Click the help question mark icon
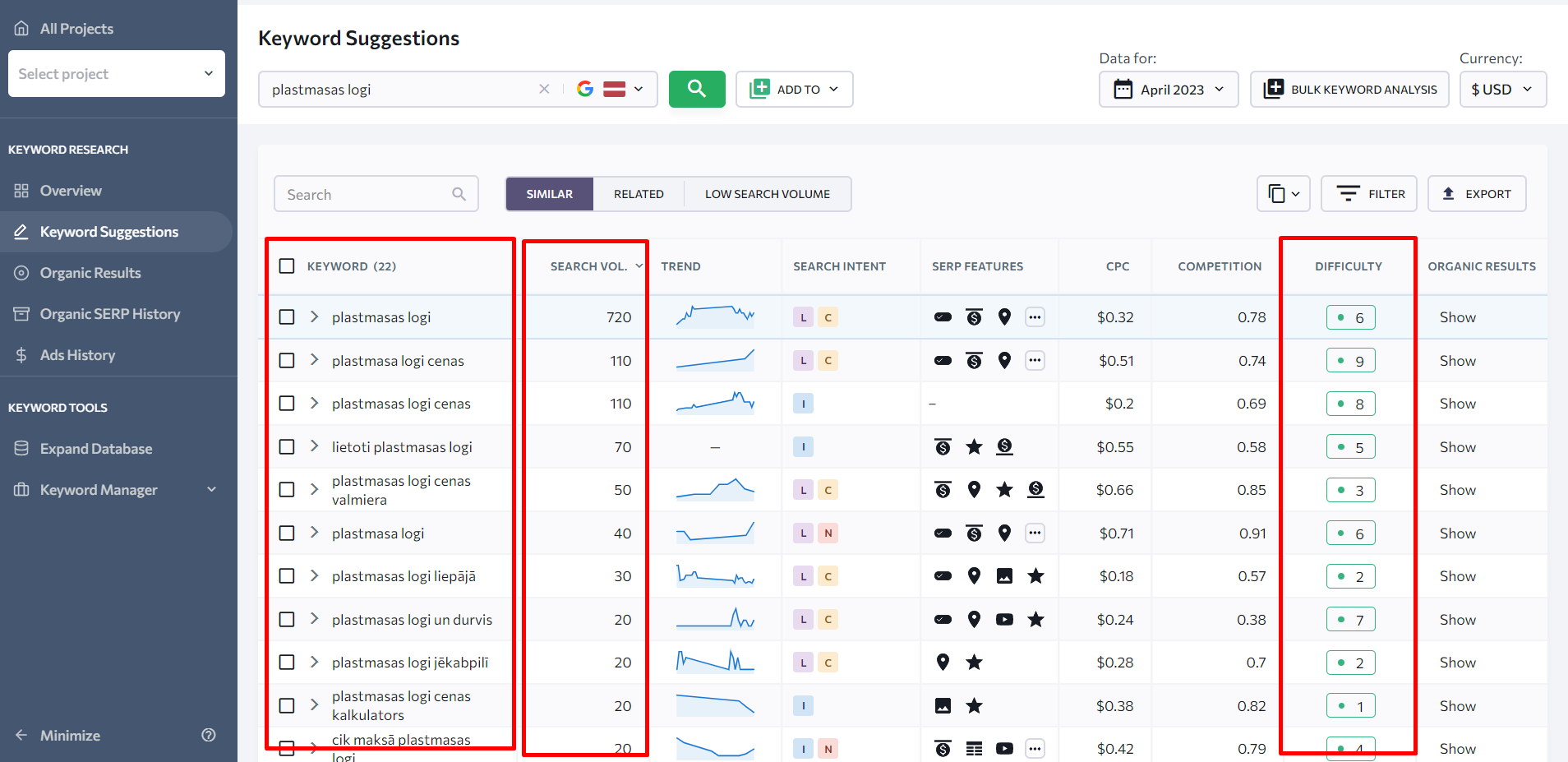Screen dimensions: 1568x762 [209, 735]
